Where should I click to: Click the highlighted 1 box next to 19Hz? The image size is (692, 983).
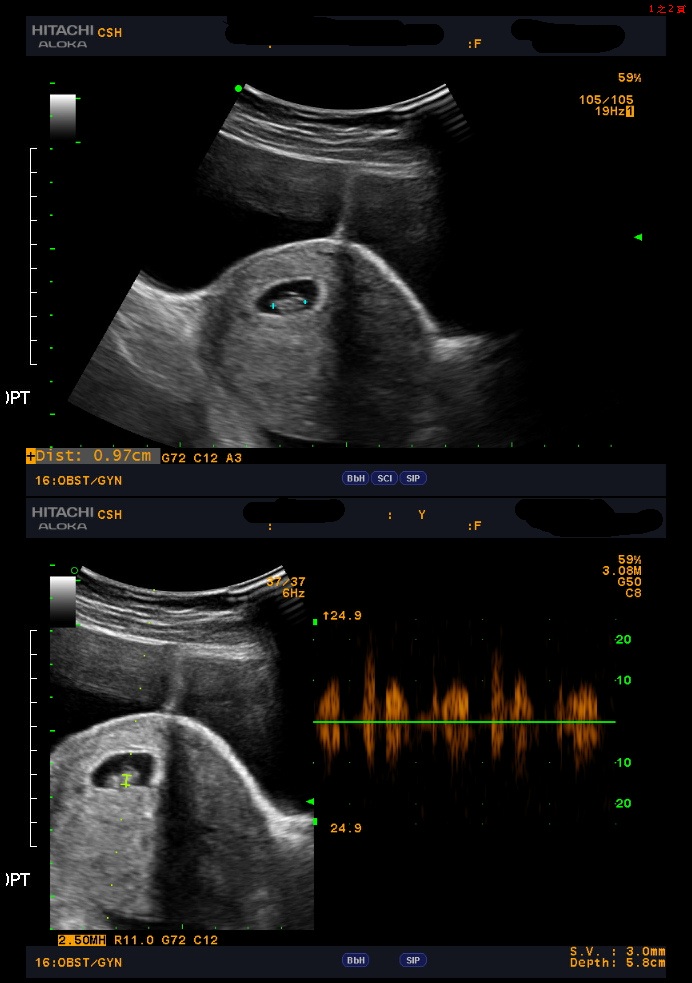click(x=630, y=111)
